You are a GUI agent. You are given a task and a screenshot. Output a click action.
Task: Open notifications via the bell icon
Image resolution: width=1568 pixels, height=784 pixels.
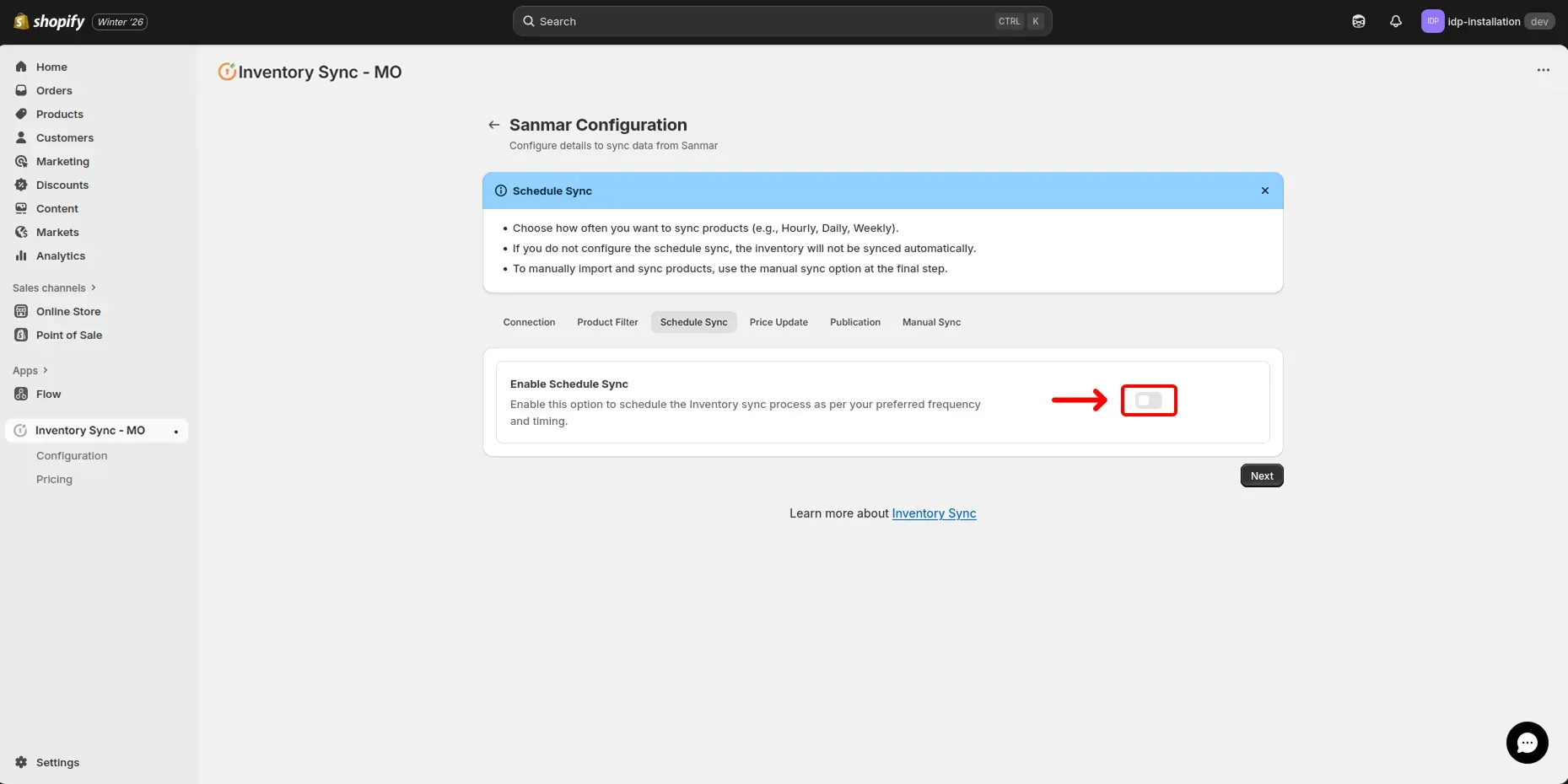coord(1395,21)
